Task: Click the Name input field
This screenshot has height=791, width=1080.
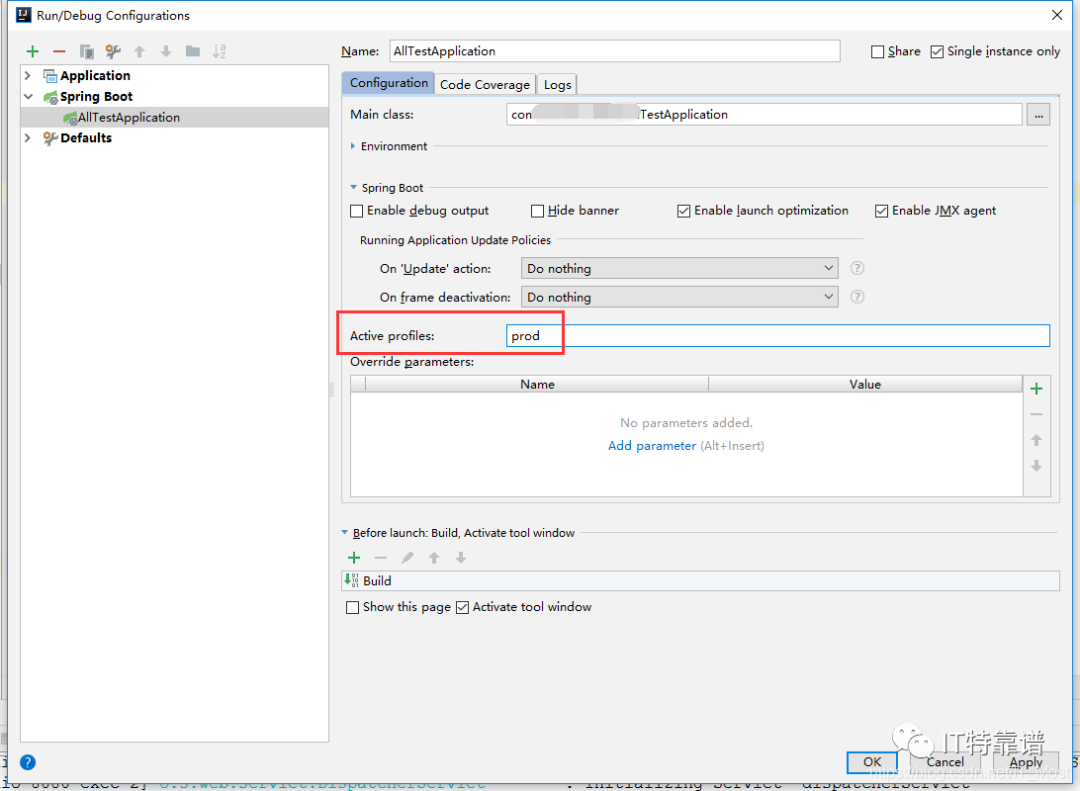Action: coord(614,52)
